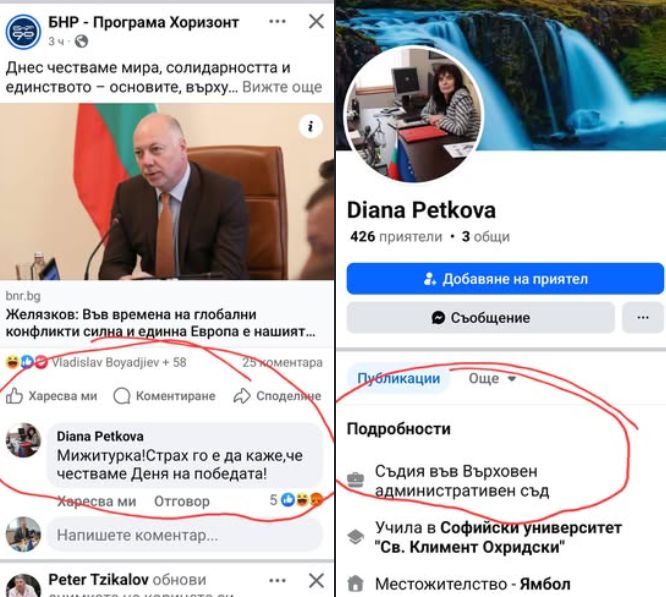Open the three-dot menu on the БНР post
Image resolution: width=666 pixels, height=597 pixels.
click(277, 21)
